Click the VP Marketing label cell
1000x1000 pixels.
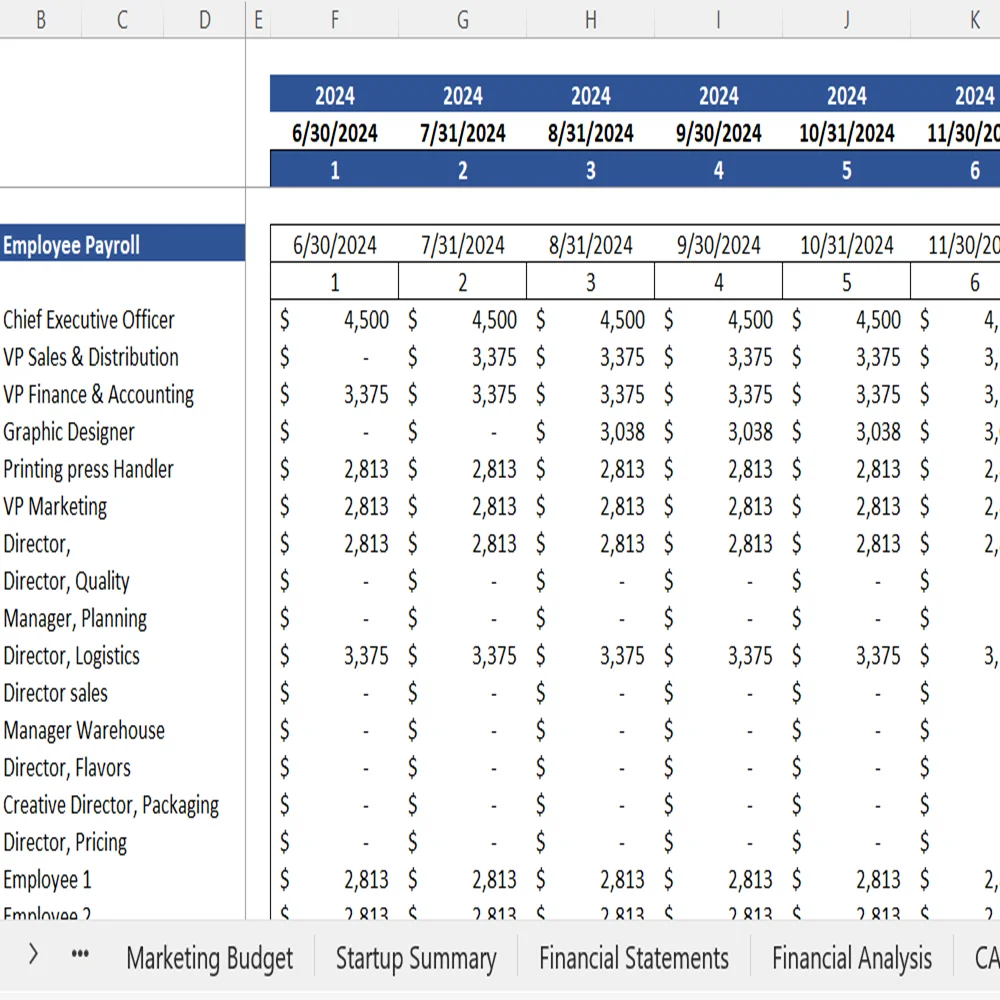(57, 506)
